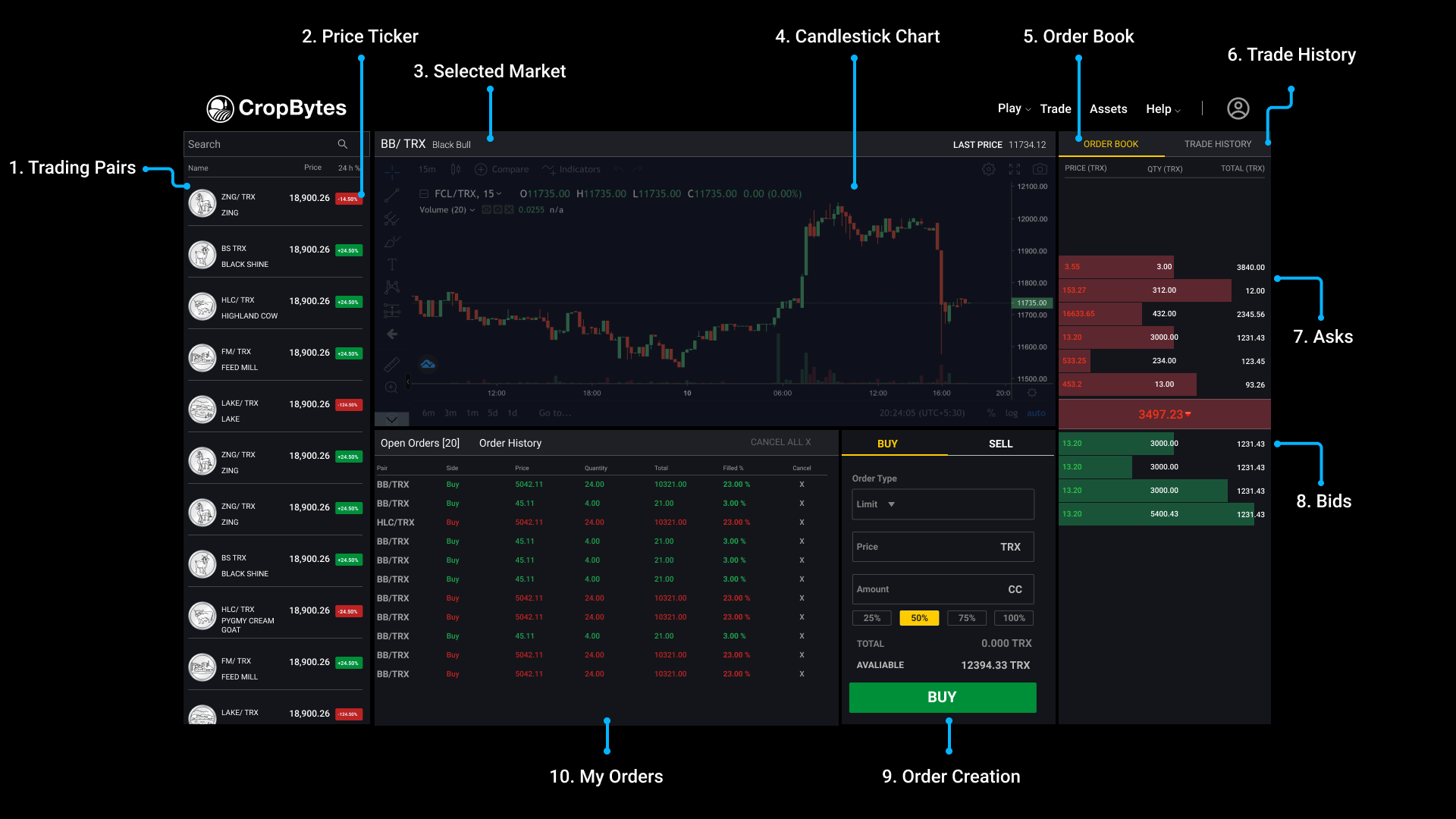Open the Indicators button
Screen dimensions: 1456x819
[571, 169]
